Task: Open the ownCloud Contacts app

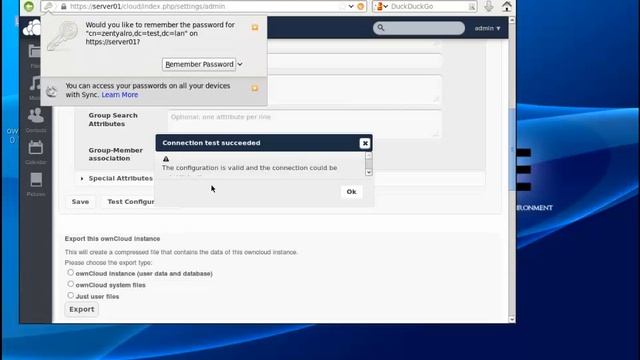Action: (x=36, y=120)
